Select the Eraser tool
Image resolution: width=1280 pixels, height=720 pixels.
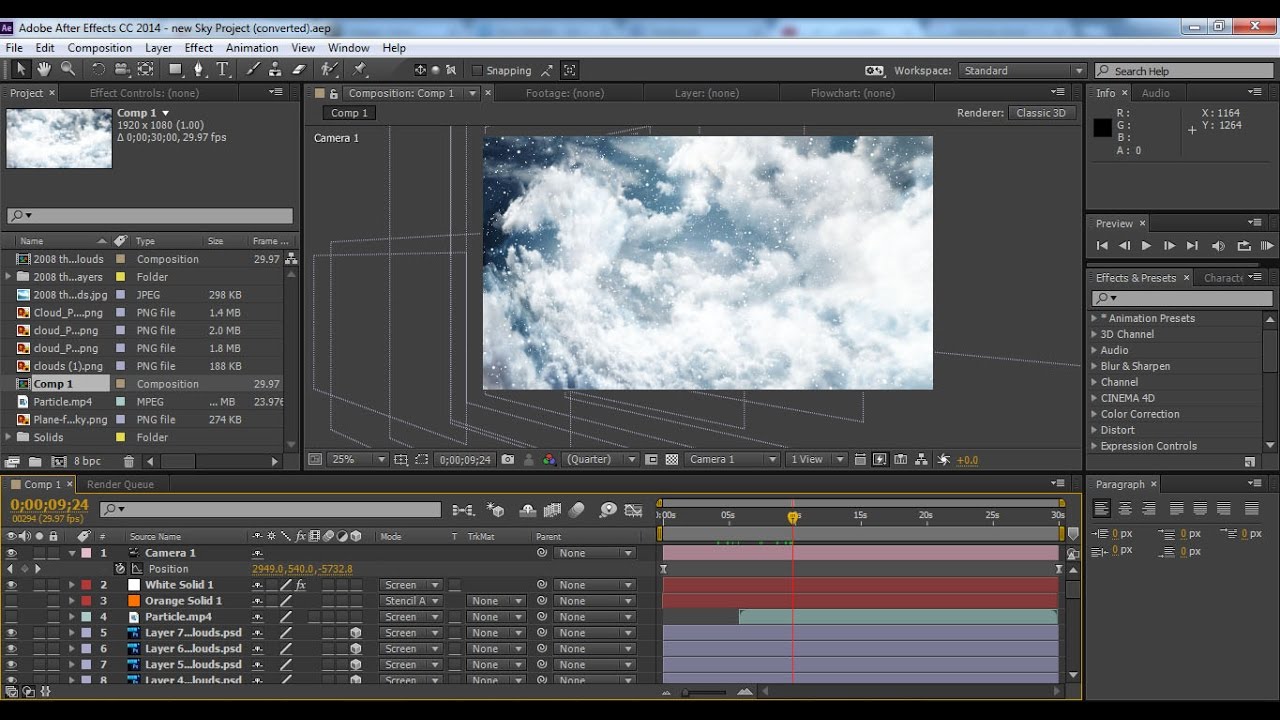point(299,69)
